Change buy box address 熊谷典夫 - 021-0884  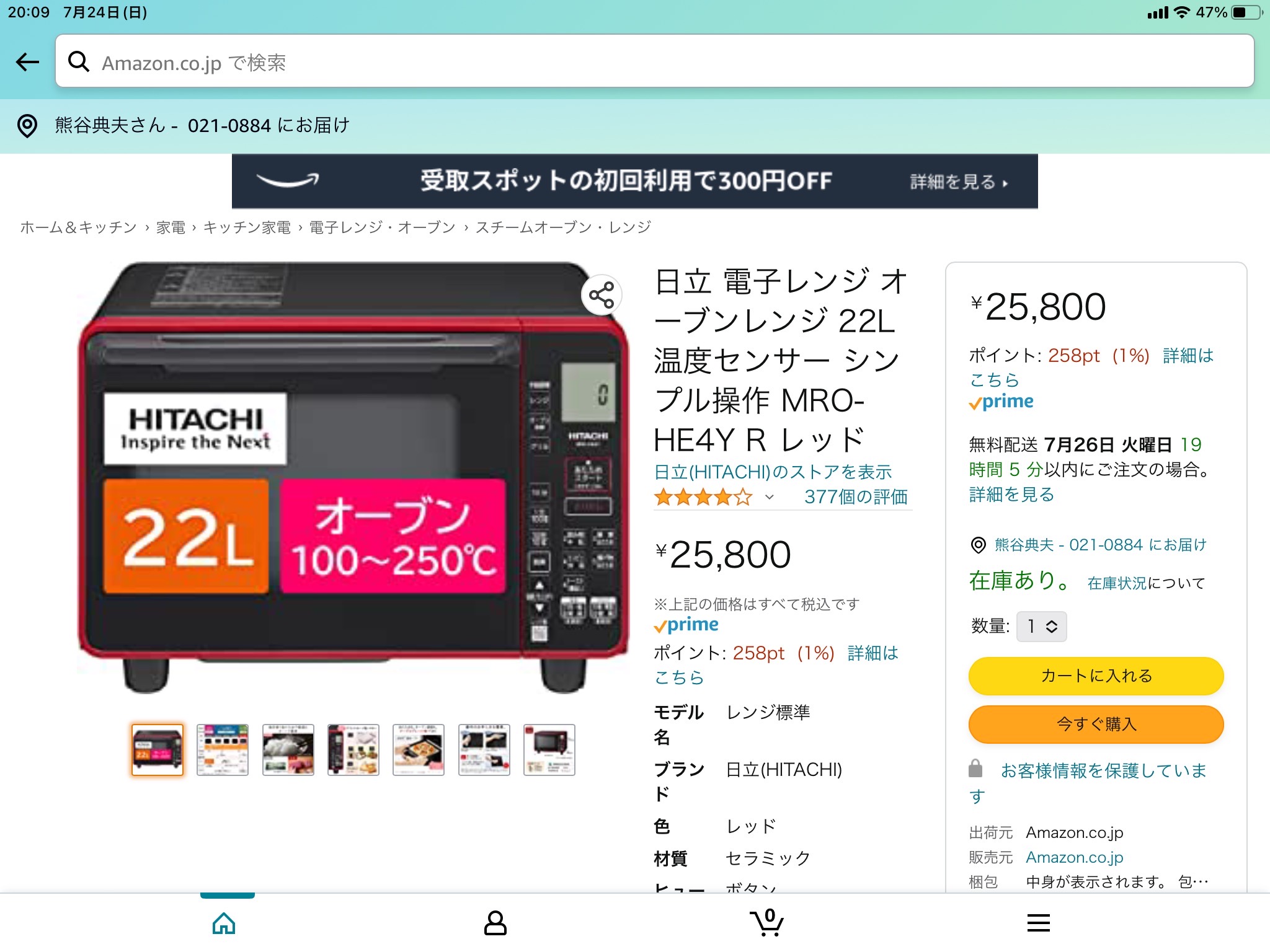coord(1101,545)
